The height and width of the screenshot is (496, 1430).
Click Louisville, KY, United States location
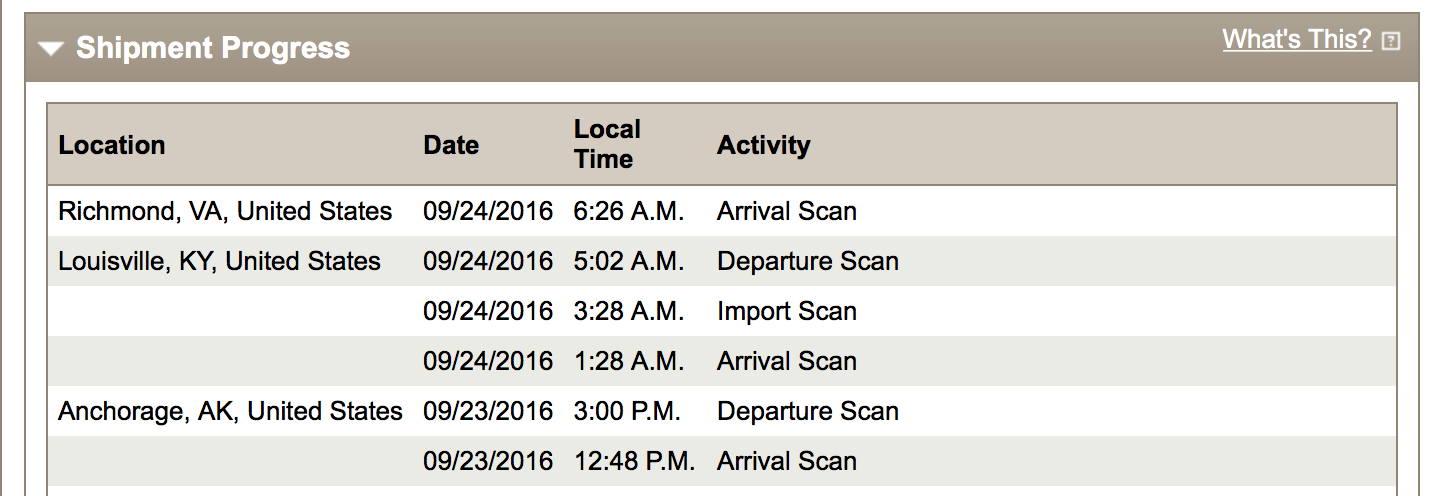click(219, 261)
